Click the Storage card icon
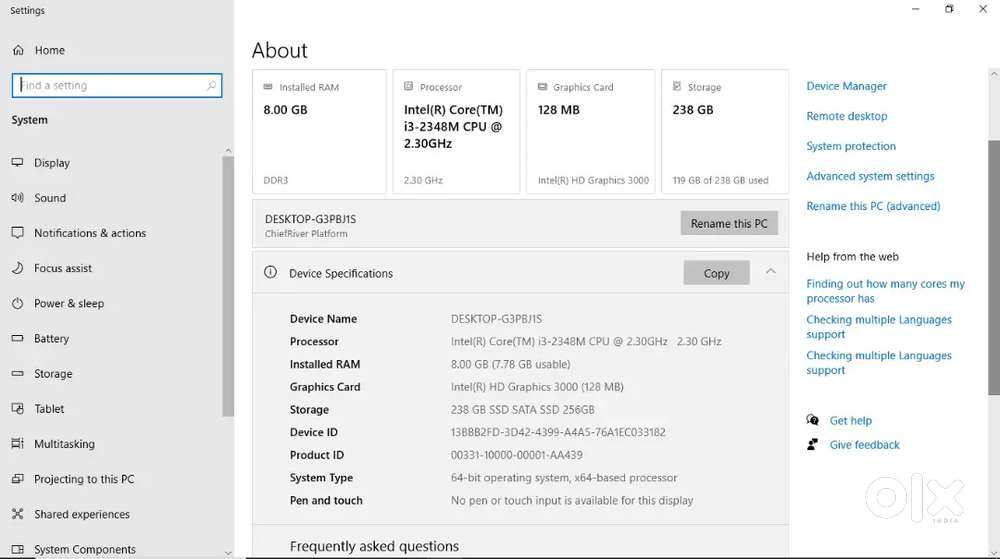The height and width of the screenshot is (559, 1000). (677, 87)
